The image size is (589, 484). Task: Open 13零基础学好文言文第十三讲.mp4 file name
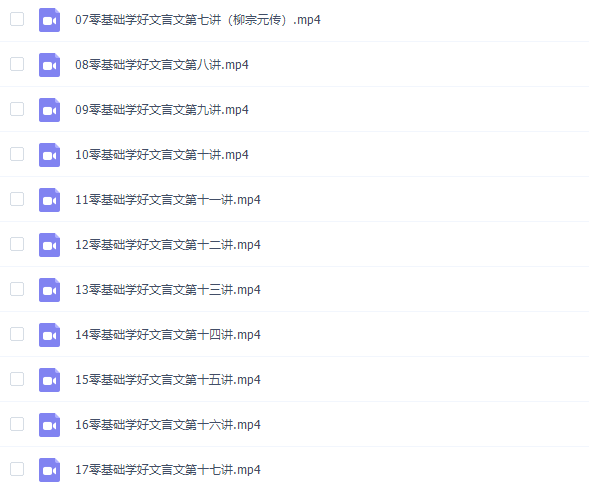[x=168, y=290]
